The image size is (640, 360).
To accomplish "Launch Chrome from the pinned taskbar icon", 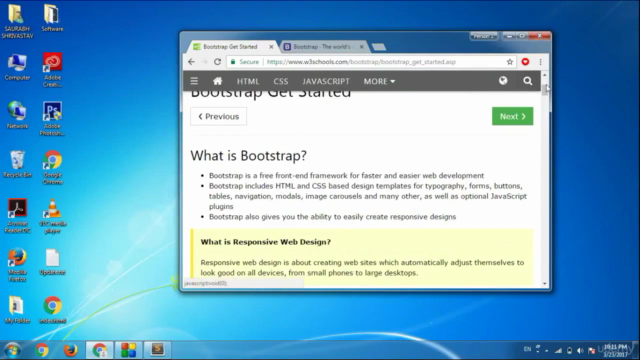I will click(42, 350).
